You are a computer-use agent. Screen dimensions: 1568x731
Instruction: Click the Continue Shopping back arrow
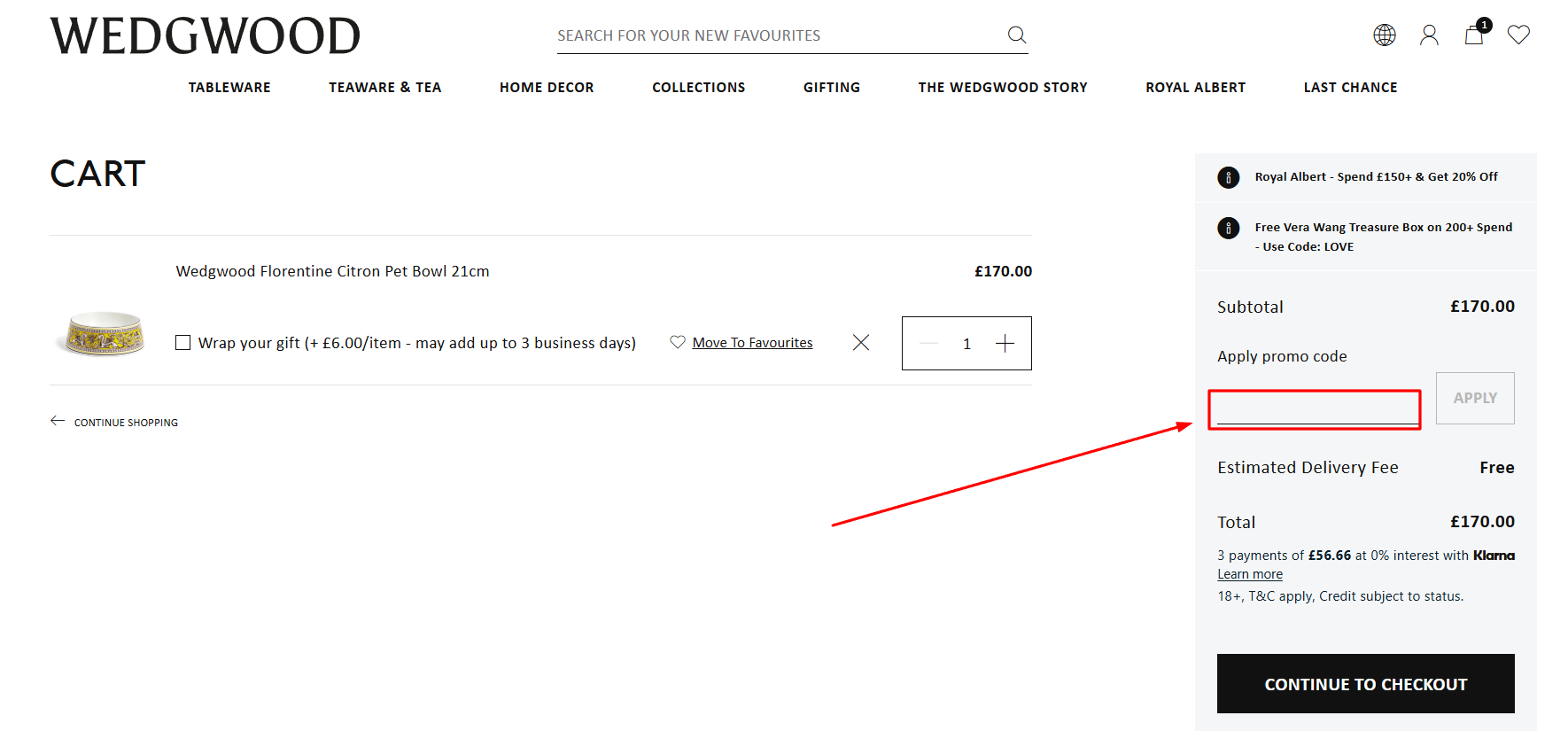coord(58,421)
